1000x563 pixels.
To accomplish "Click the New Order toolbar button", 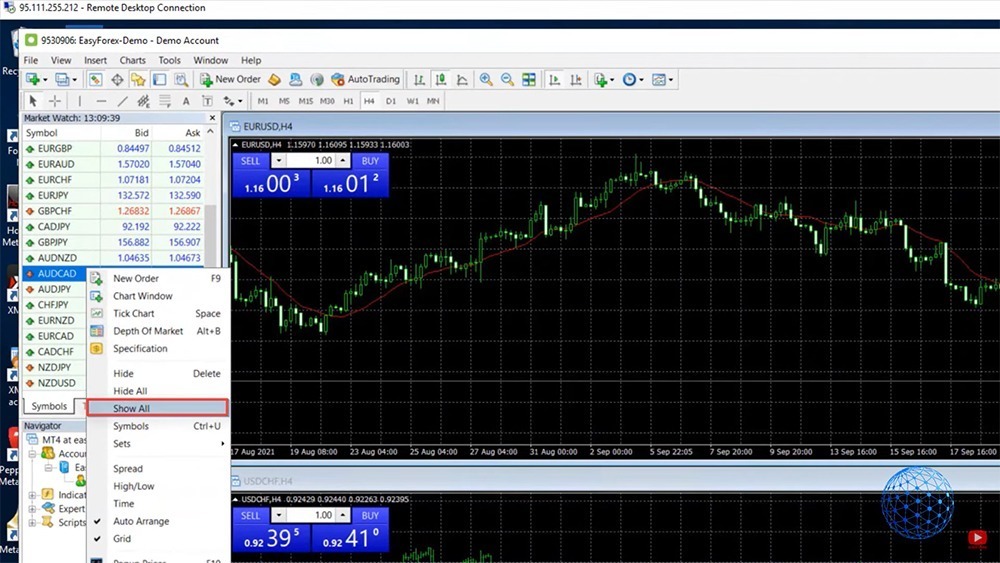I will (x=230, y=80).
